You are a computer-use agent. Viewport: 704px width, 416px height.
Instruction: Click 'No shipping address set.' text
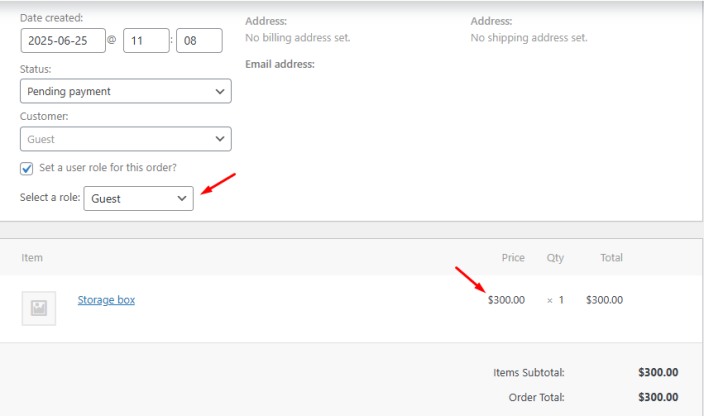(529, 38)
